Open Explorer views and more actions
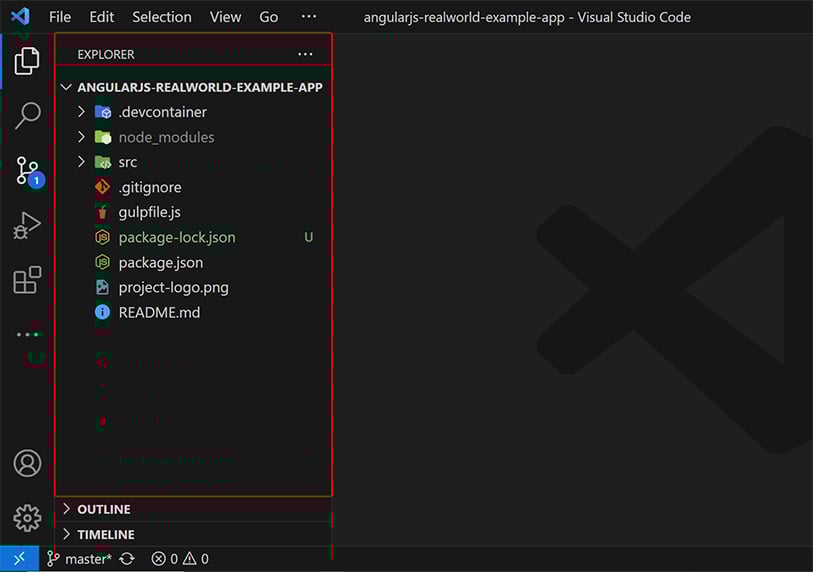This screenshot has height=572, width=813. (305, 54)
